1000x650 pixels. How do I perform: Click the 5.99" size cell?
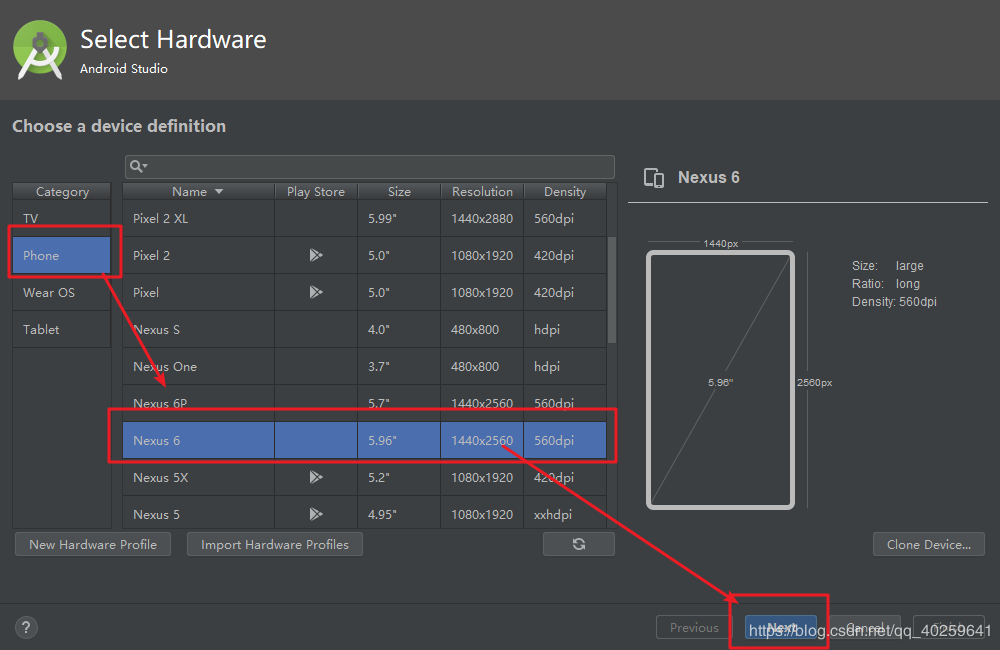click(x=399, y=218)
